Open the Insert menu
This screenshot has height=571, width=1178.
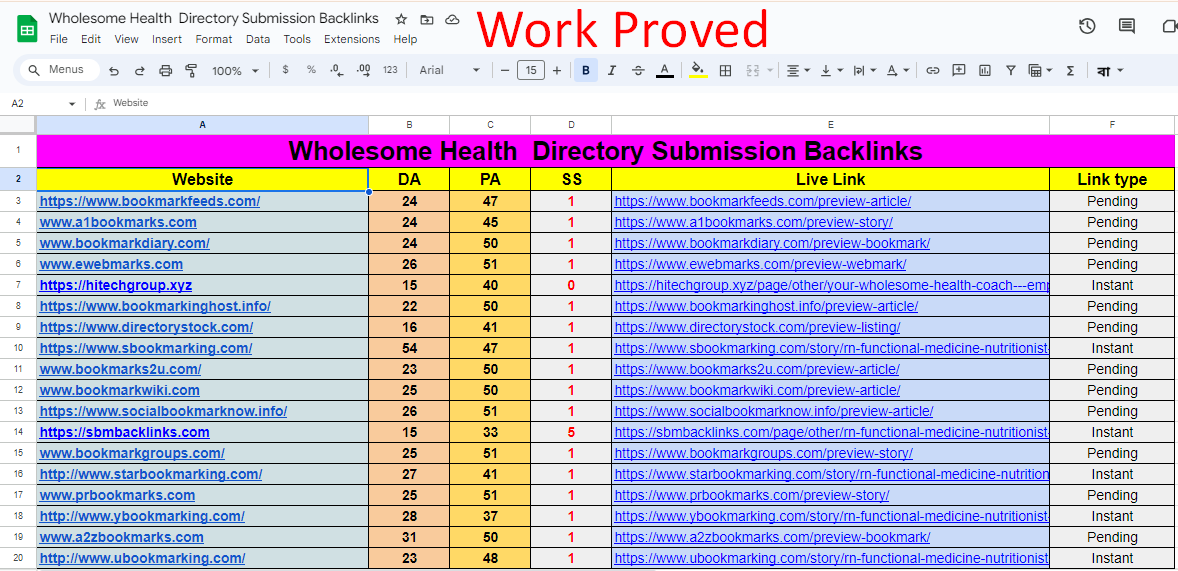point(167,39)
